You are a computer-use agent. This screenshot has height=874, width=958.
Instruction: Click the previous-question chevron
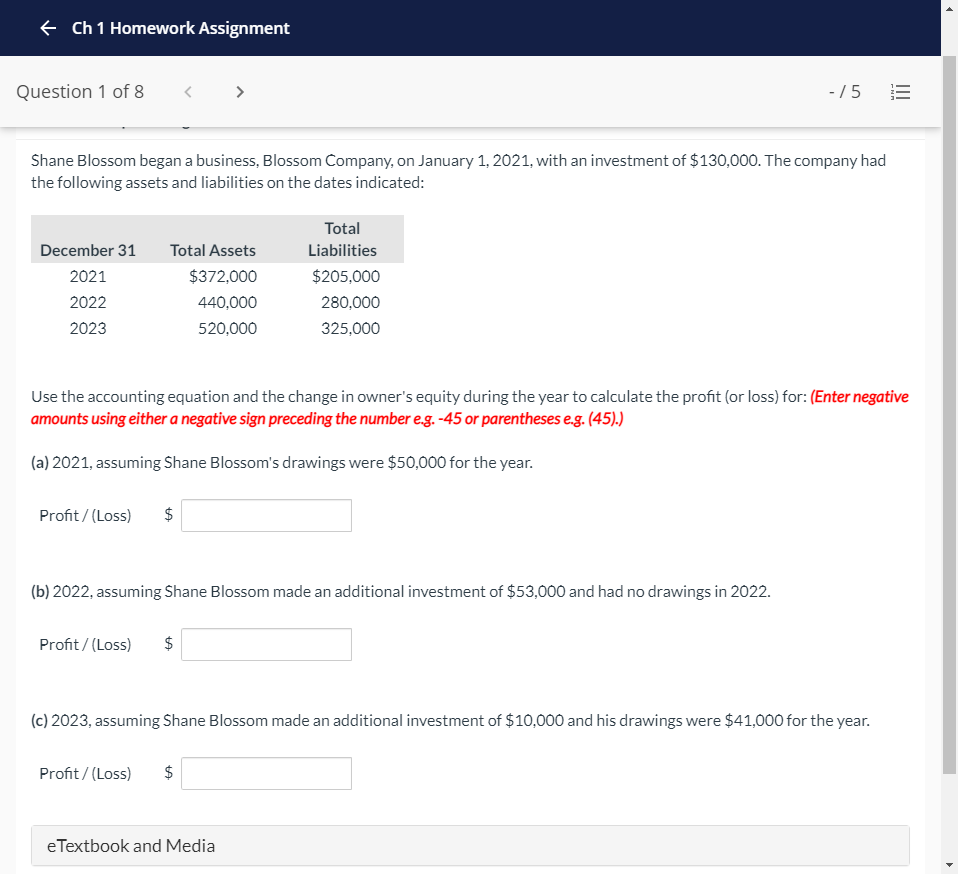(188, 91)
